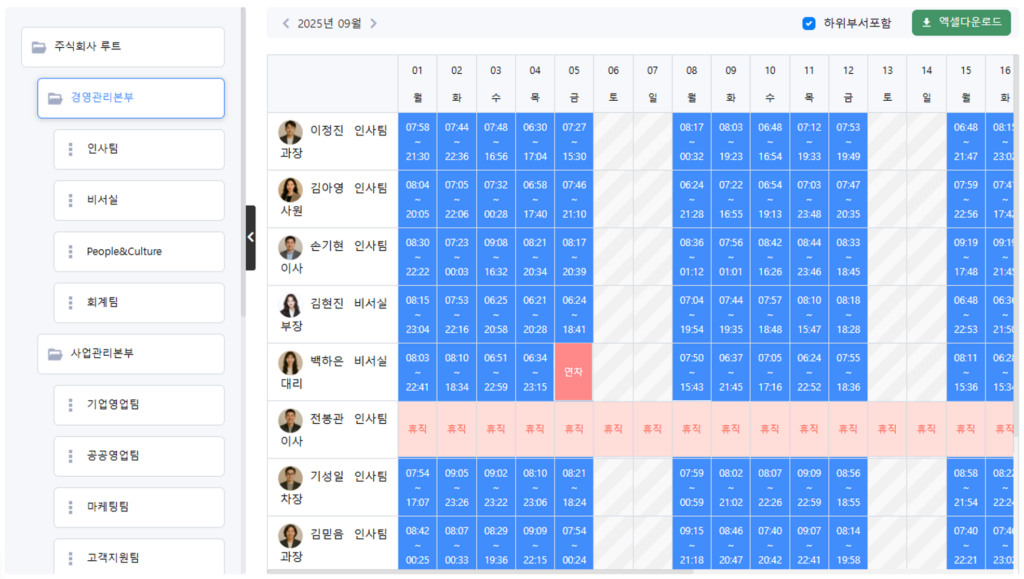Click 백하은's profile photo
The height and width of the screenshot is (579, 1024).
[290, 363]
